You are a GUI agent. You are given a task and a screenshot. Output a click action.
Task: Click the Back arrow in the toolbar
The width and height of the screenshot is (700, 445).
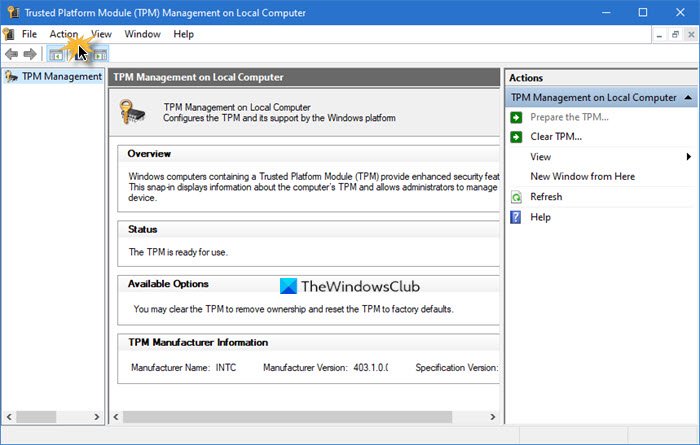click(x=12, y=54)
